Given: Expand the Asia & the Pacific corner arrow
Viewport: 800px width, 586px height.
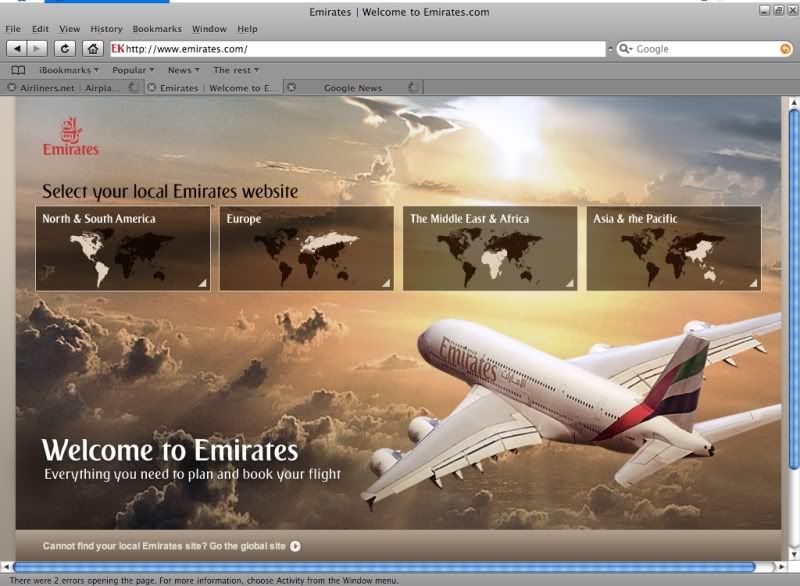Looking at the screenshot, I should point(754,283).
